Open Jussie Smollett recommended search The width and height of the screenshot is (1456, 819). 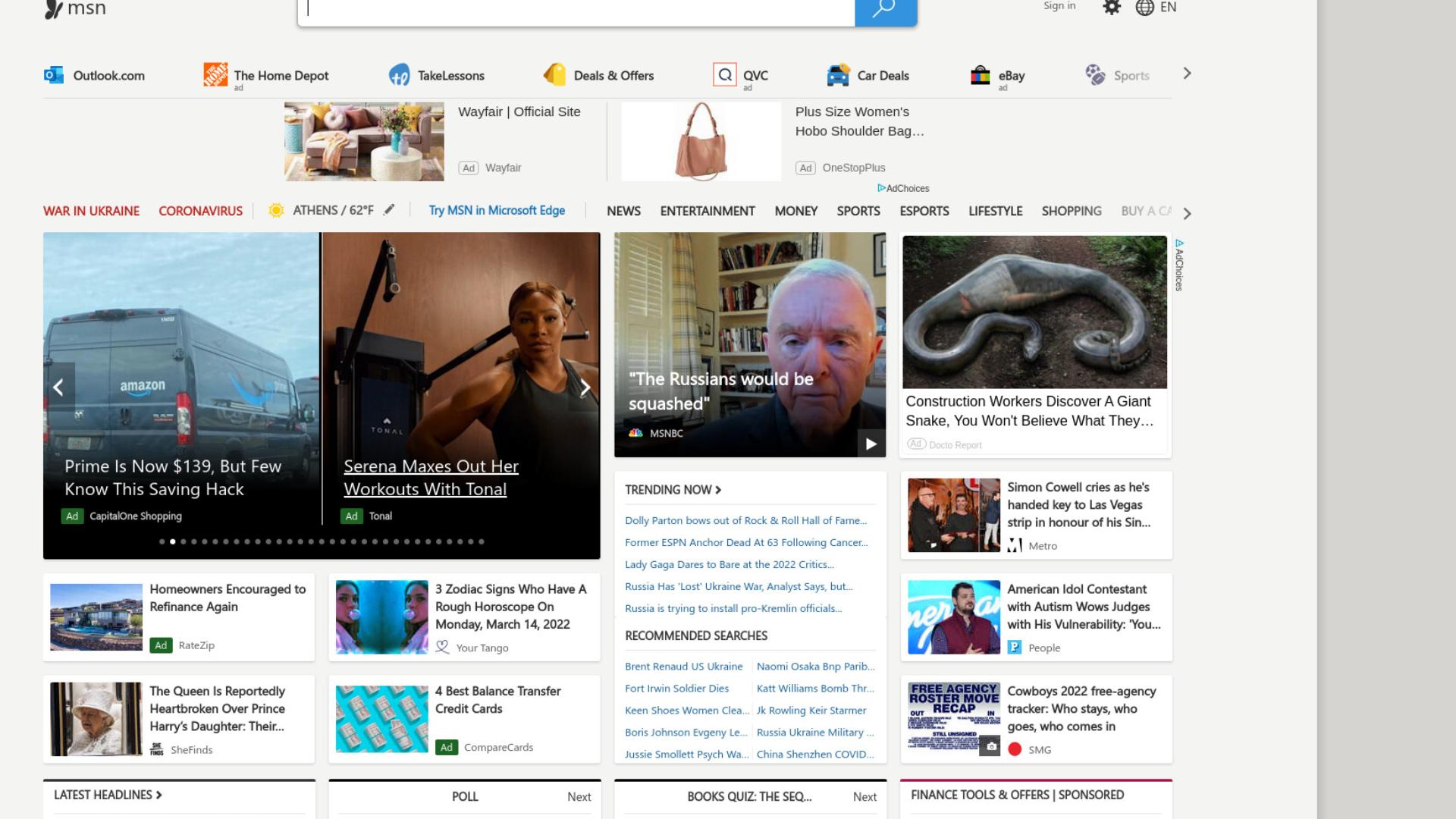click(686, 755)
